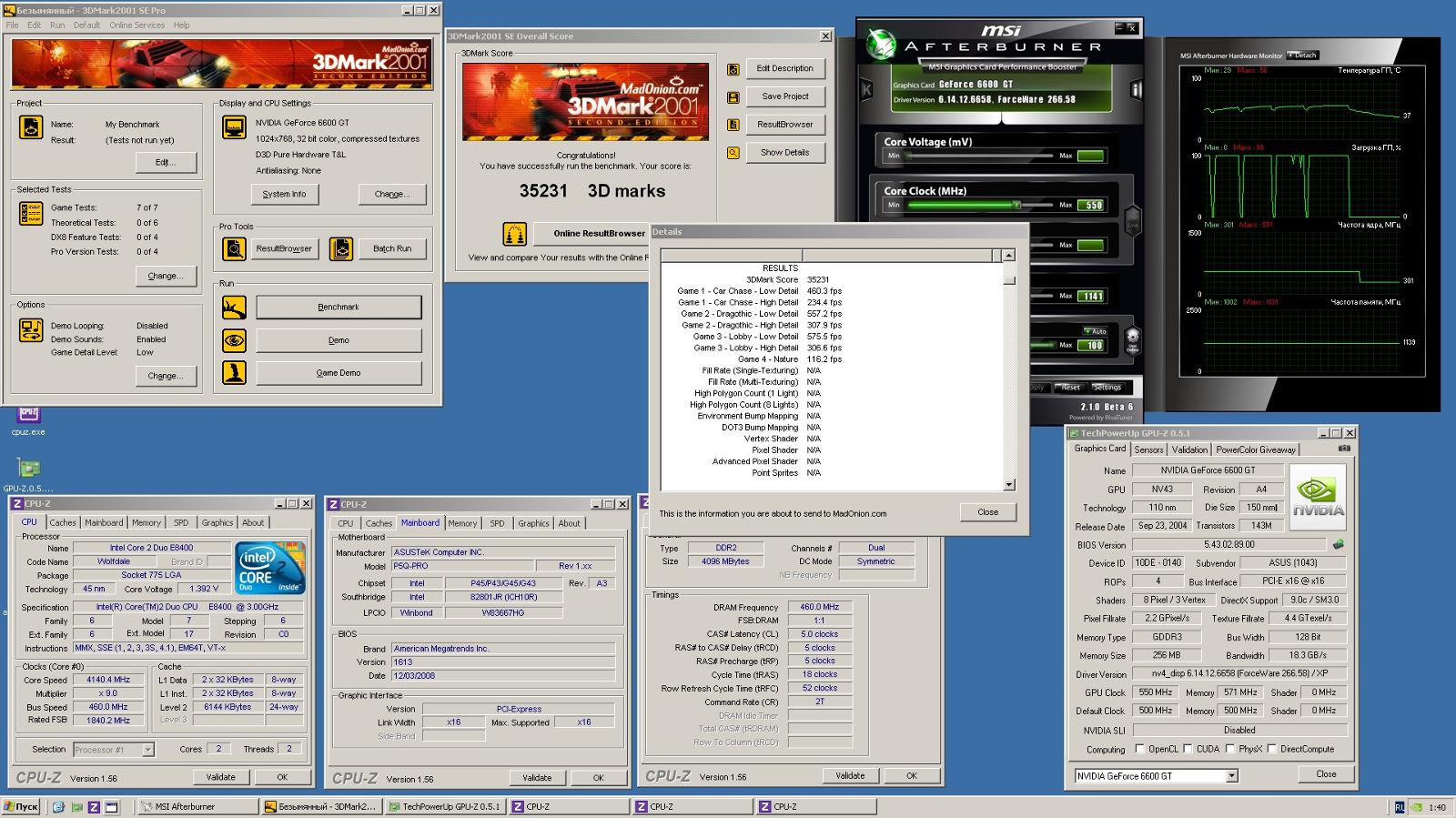
Task: Switch to the Validation tab in GPU-Z
Action: coord(1189,449)
